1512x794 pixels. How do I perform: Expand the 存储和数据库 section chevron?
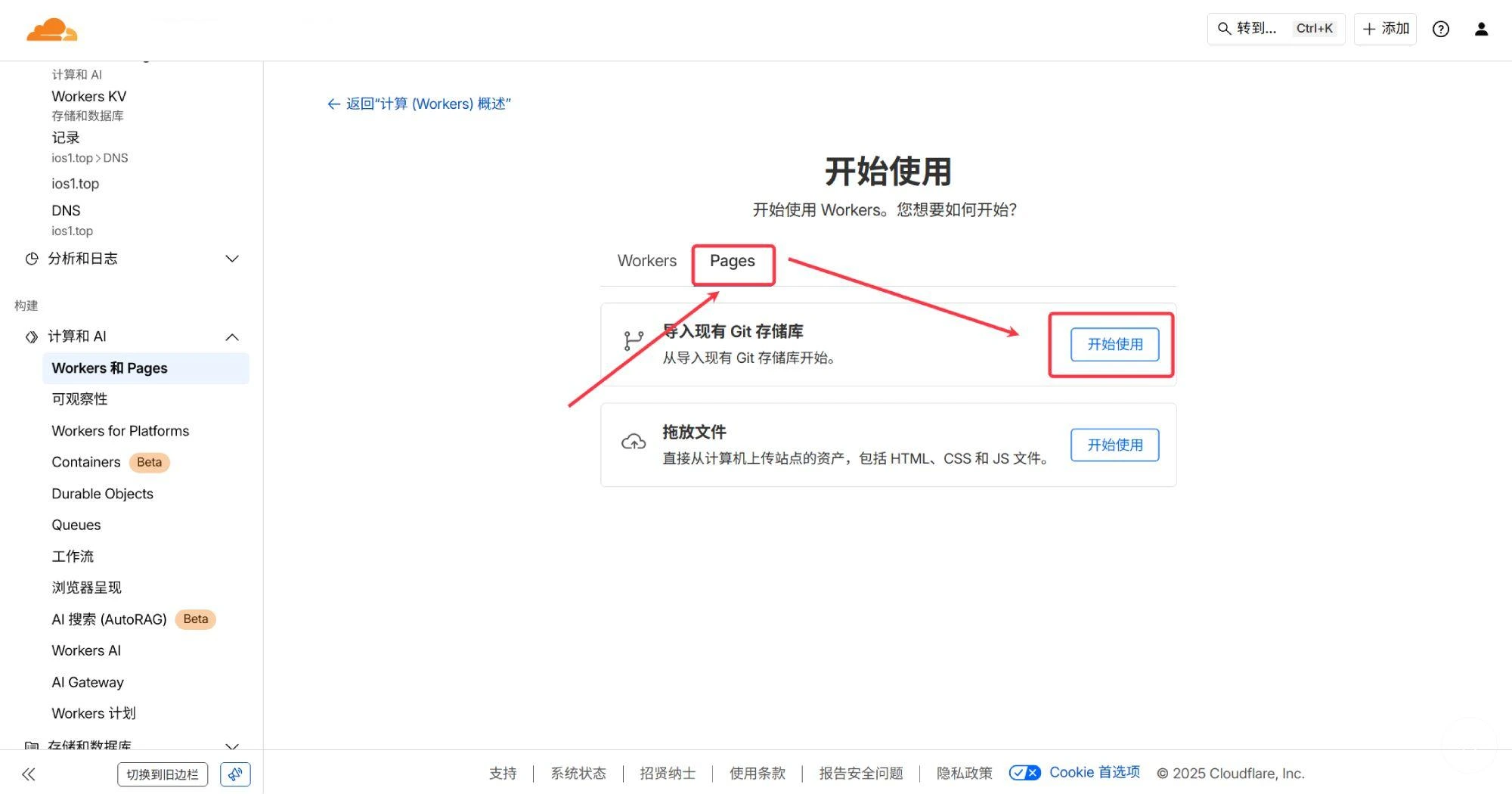click(232, 746)
